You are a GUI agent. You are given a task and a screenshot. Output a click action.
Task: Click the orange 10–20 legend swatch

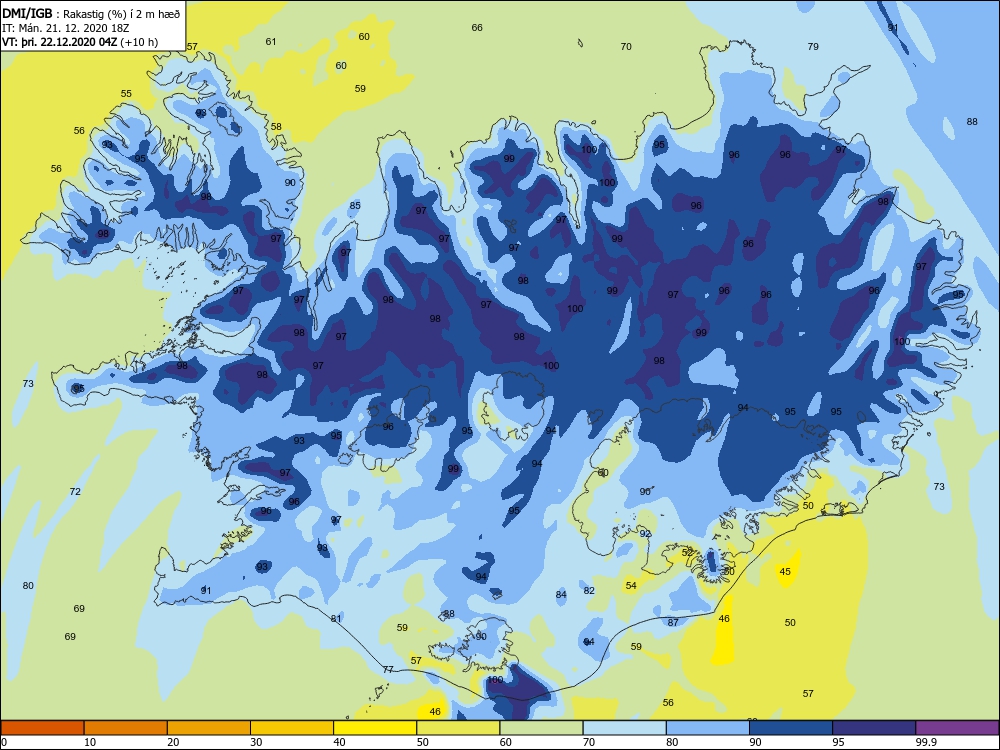[126, 728]
